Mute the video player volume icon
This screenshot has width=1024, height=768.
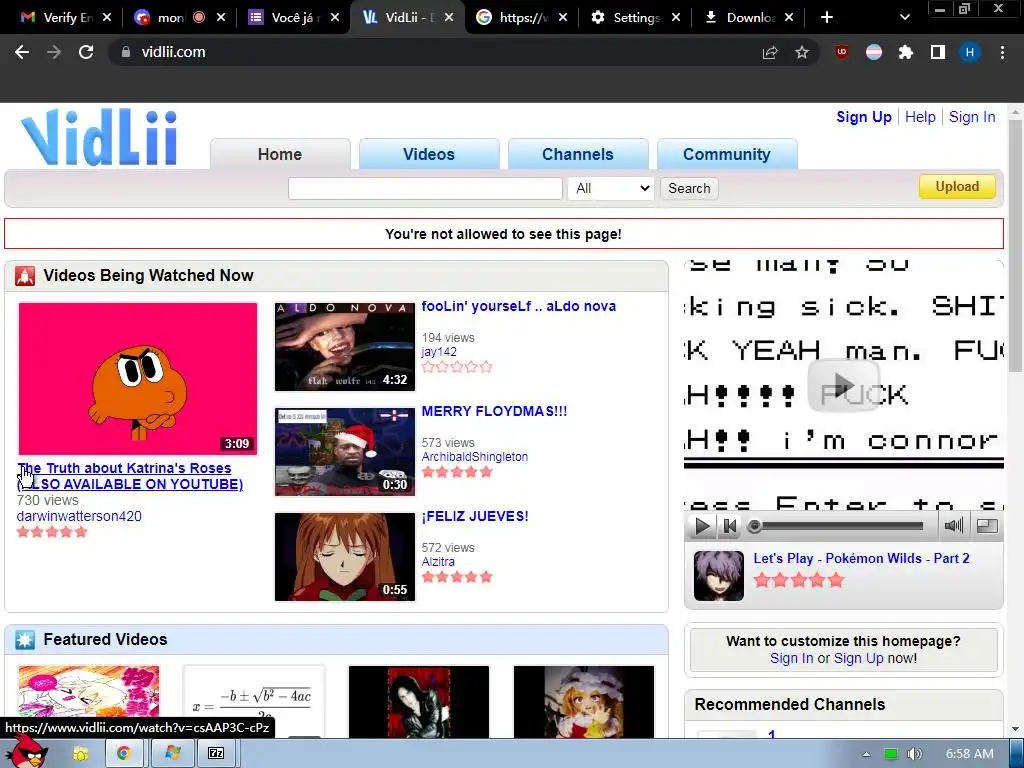[x=953, y=526]
